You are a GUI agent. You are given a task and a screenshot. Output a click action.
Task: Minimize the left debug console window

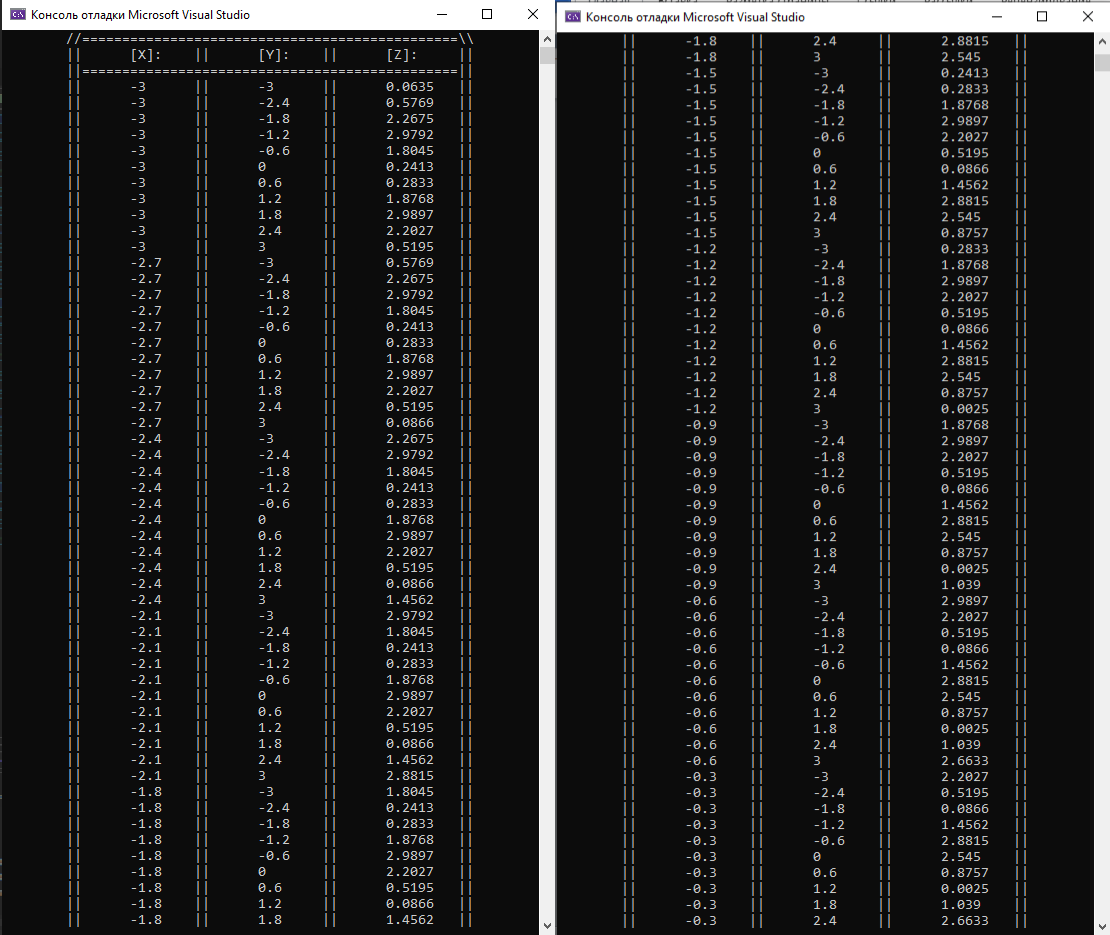point(442,14)
